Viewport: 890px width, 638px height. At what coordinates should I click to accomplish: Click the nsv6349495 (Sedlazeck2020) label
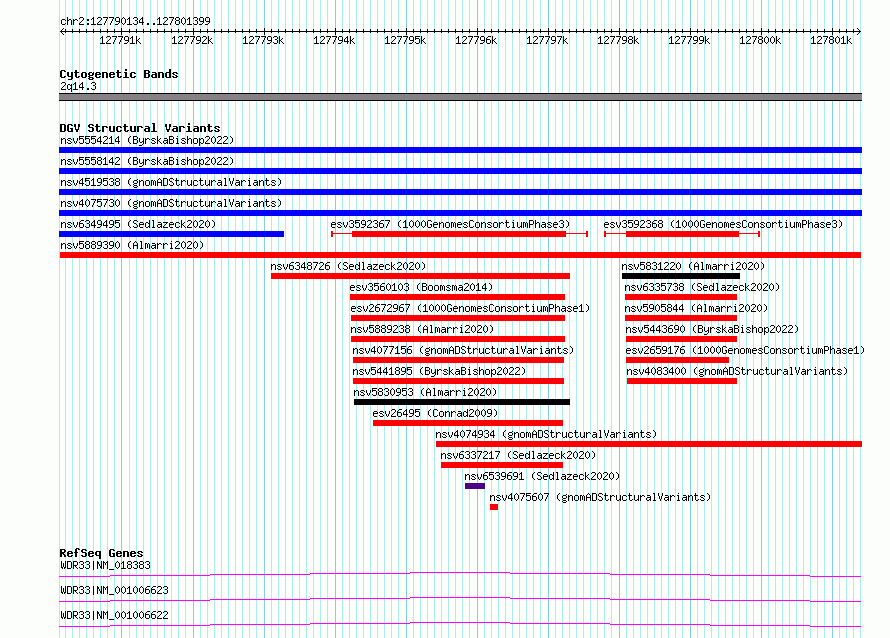pyautogui.click(x=138, y=224)
